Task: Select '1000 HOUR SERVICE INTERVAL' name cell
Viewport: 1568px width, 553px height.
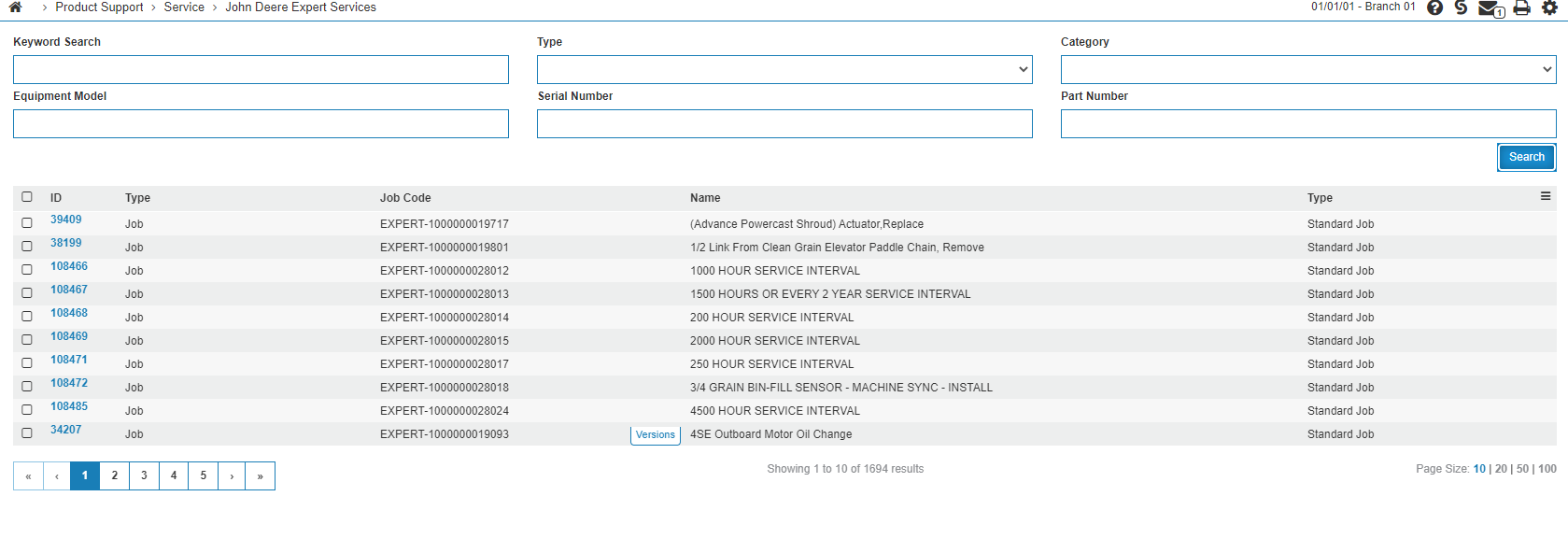Action: pos(775,271)
